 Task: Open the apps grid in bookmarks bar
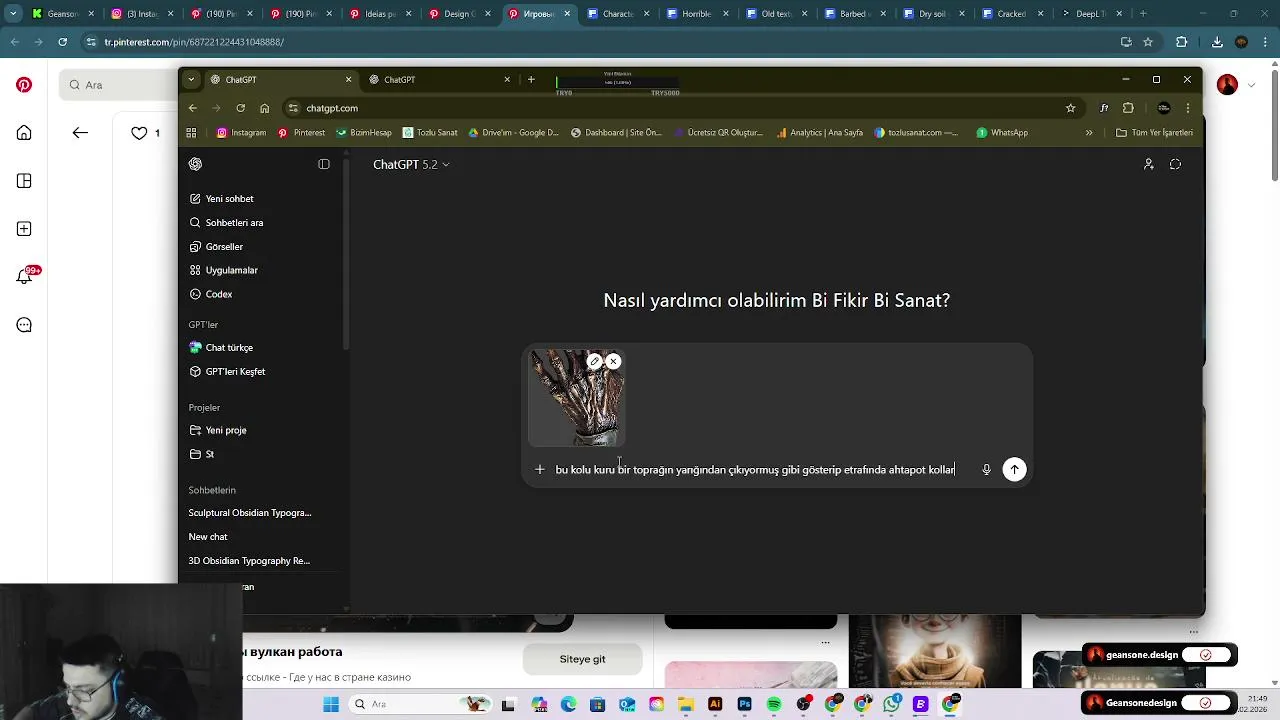coord(192,132)
